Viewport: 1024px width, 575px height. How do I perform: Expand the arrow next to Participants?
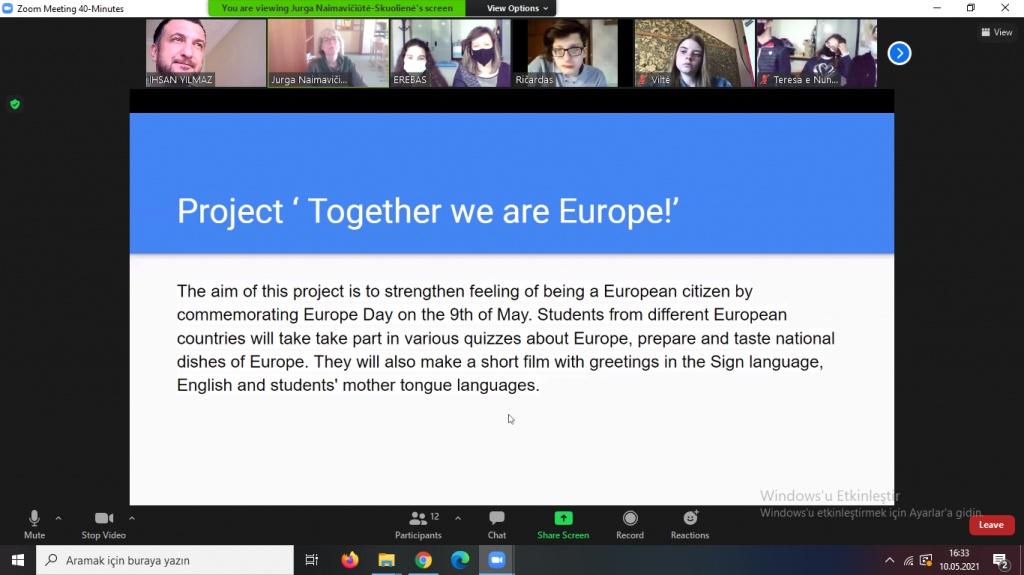458,518
